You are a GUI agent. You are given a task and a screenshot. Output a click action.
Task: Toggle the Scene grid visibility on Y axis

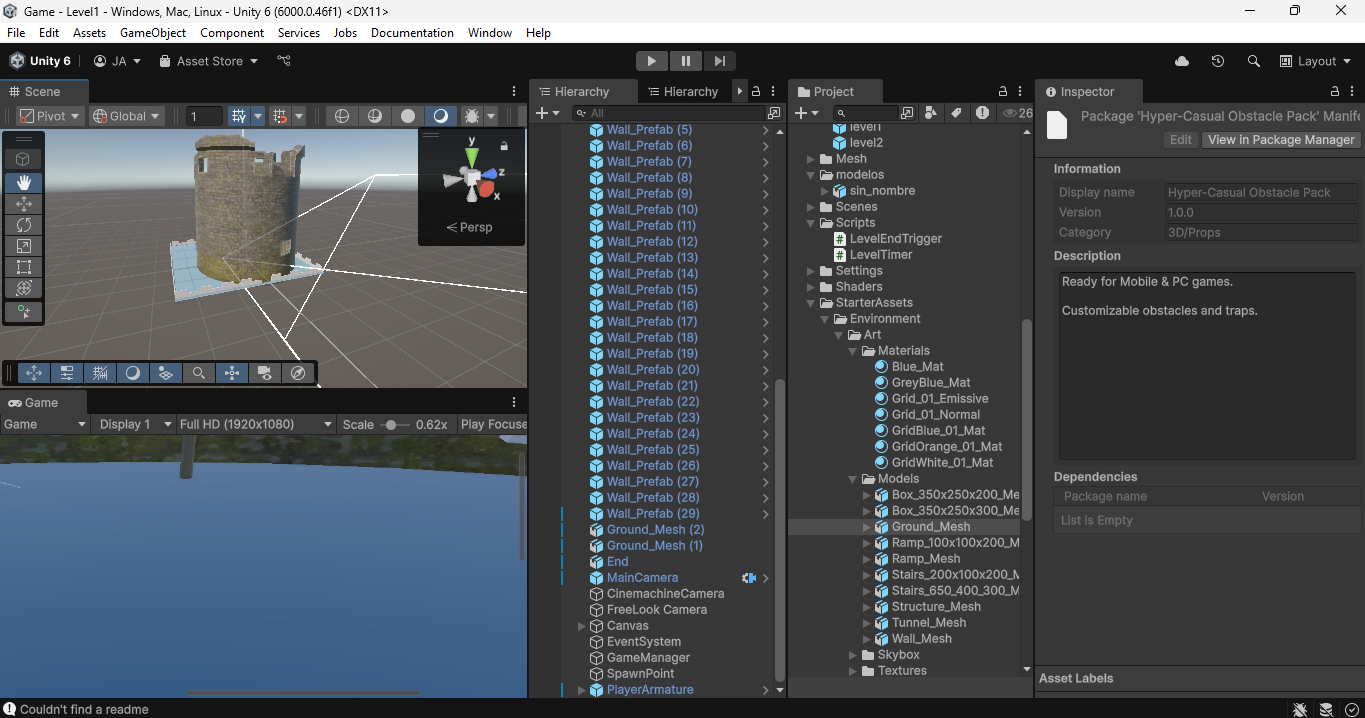click(x=238, y=116)
